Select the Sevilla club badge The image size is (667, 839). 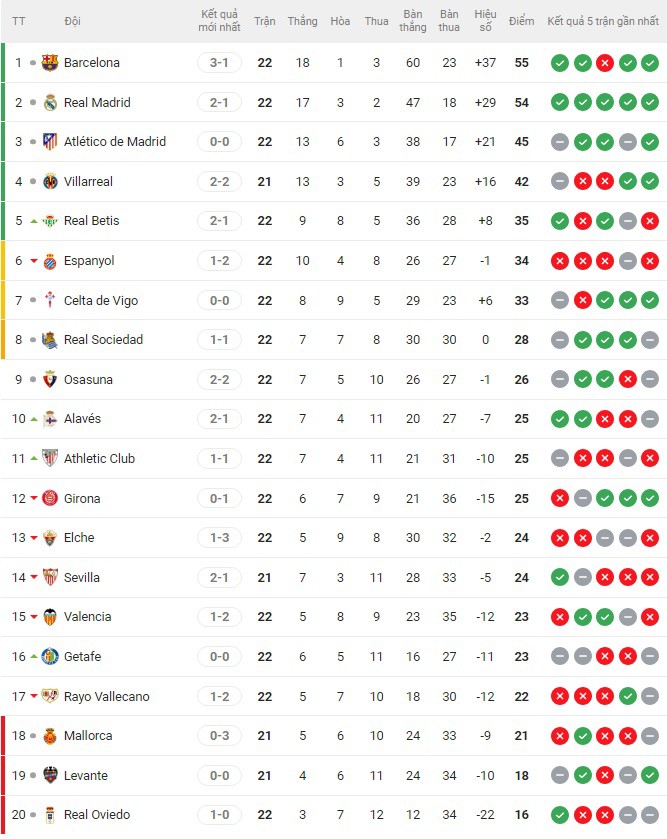tap(52, 577)
